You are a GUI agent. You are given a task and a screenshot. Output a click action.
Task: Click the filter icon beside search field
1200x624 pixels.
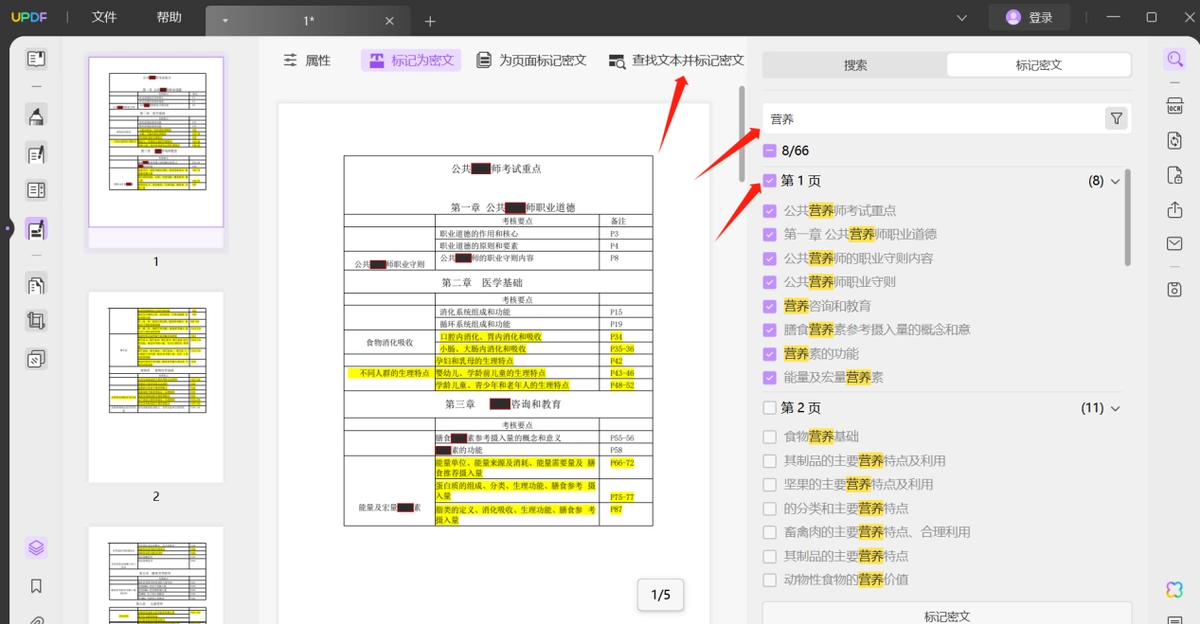pyautogui.click(x=1116, y=119)
